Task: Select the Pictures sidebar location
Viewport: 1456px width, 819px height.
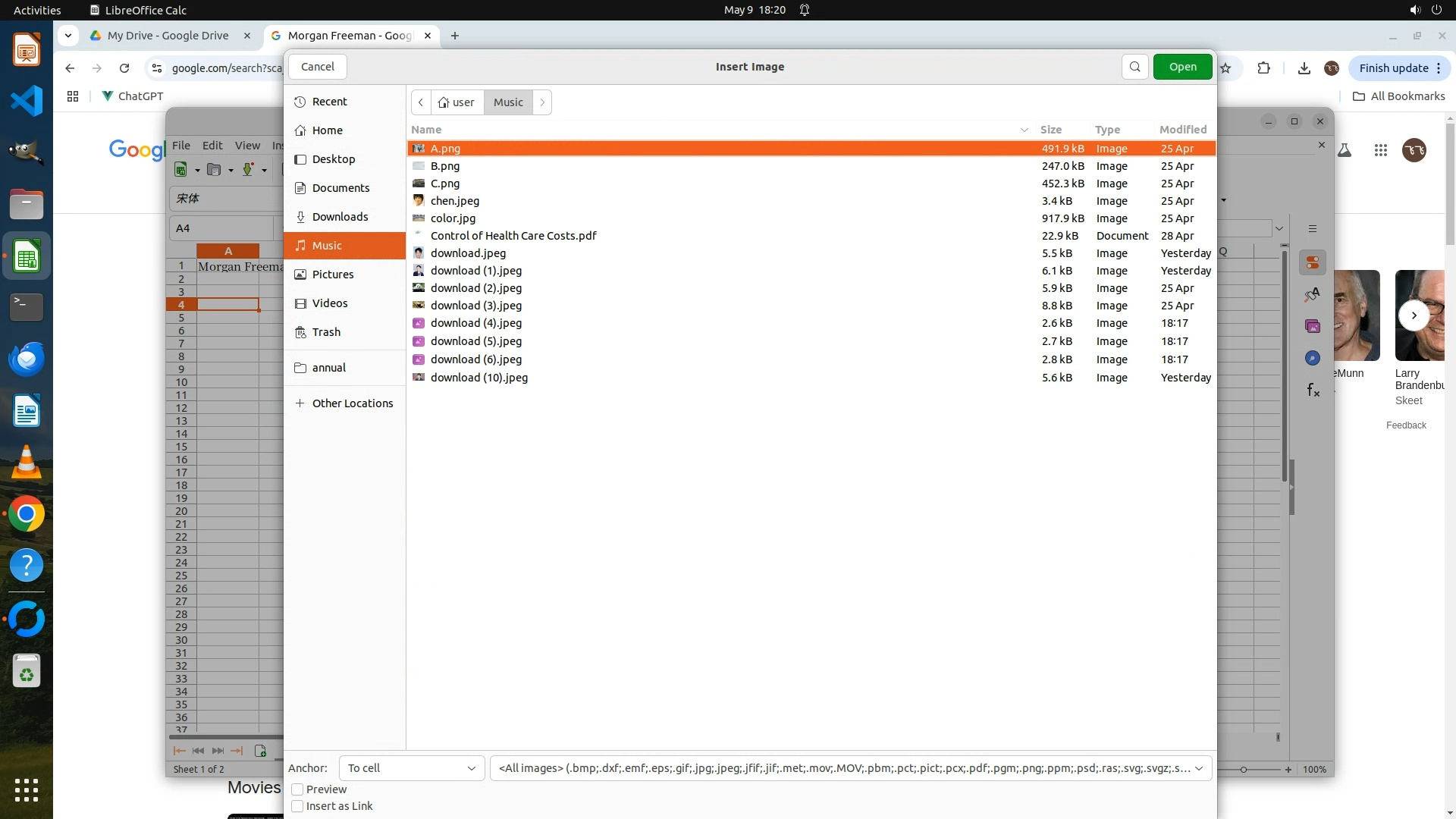Action: point(332,275)
